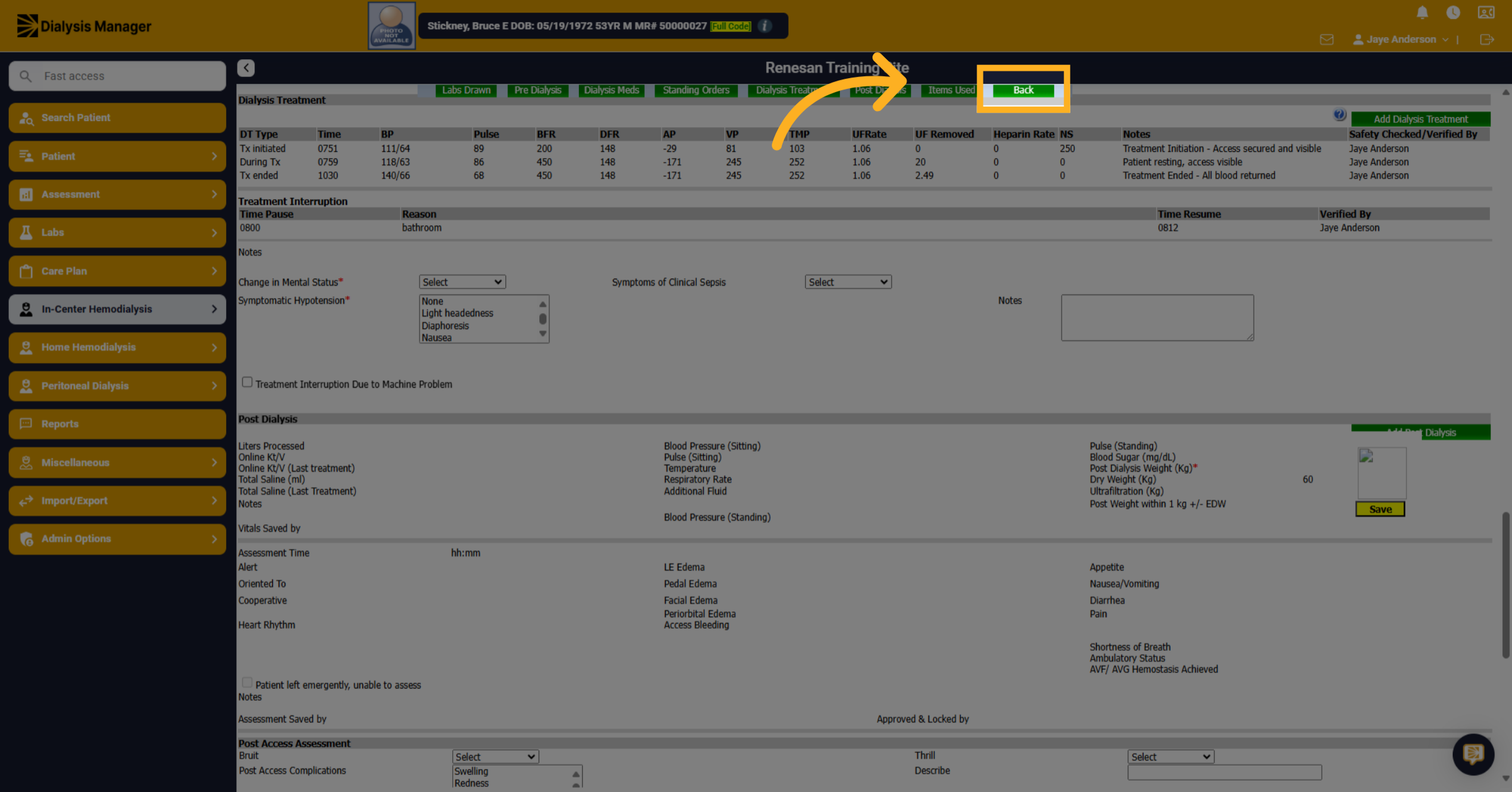Click the green Back button
The width and height of the screenshot is (1512, 792).
click(1023, 90)
